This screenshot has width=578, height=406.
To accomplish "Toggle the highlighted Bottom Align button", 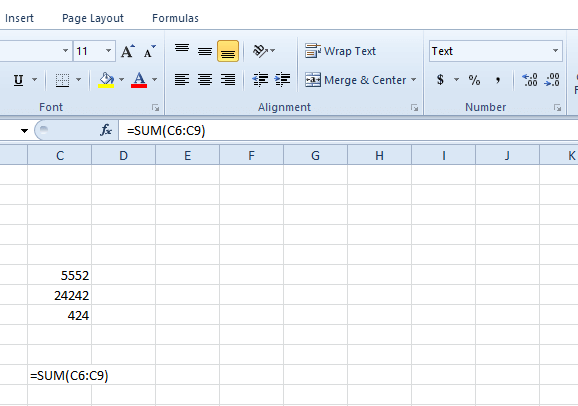I will point(228,51).
